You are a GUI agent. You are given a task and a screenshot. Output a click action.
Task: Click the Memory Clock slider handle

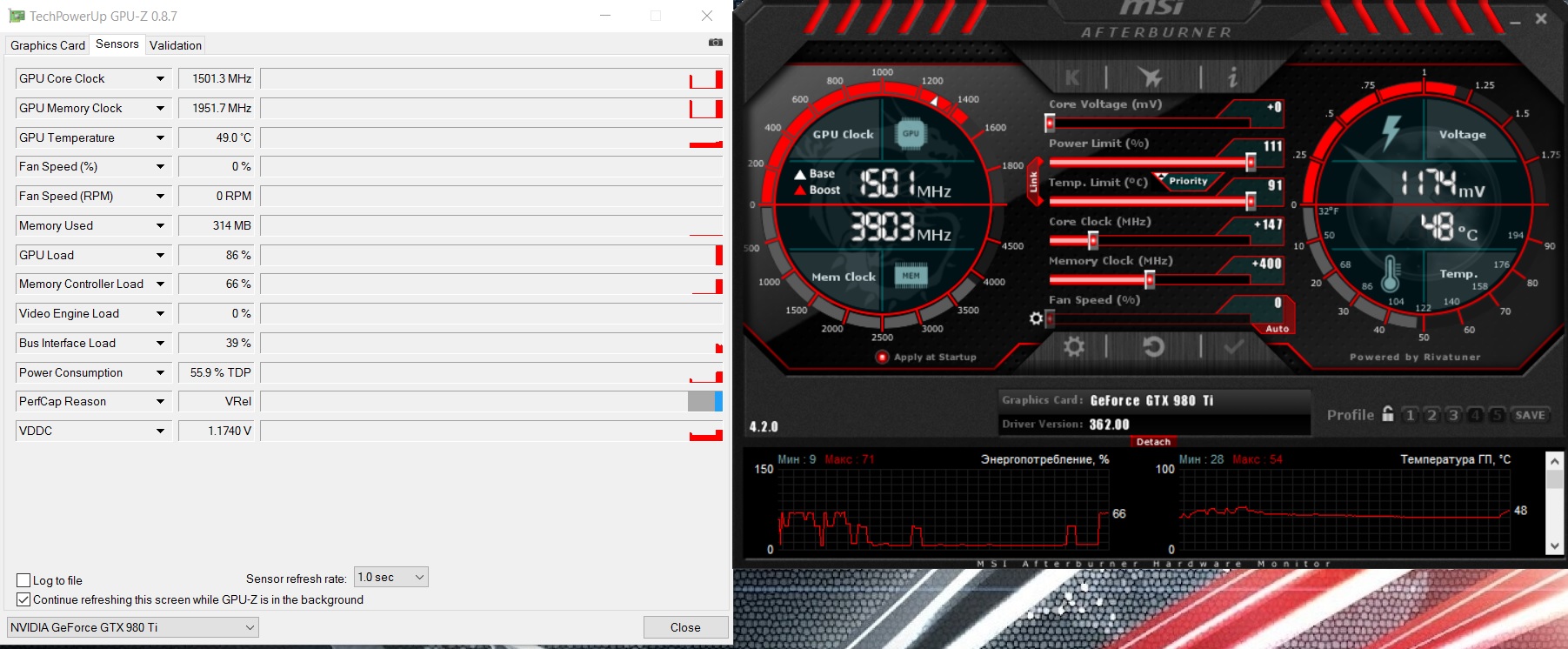click(x=1150, y=279)
